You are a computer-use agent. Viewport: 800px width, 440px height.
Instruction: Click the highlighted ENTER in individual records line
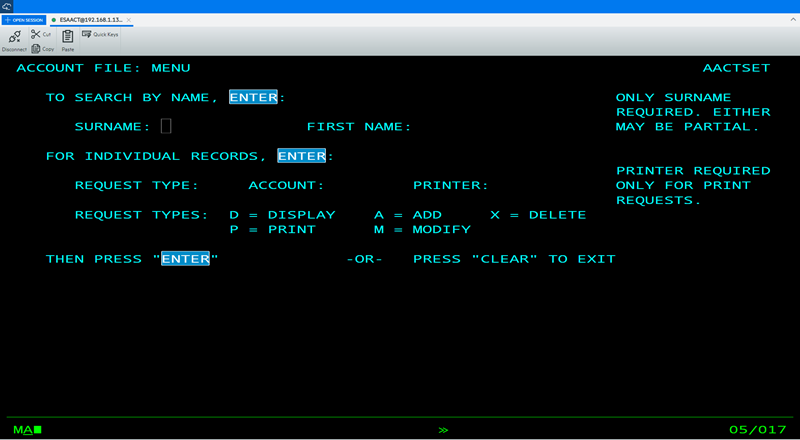coord(302,156)
